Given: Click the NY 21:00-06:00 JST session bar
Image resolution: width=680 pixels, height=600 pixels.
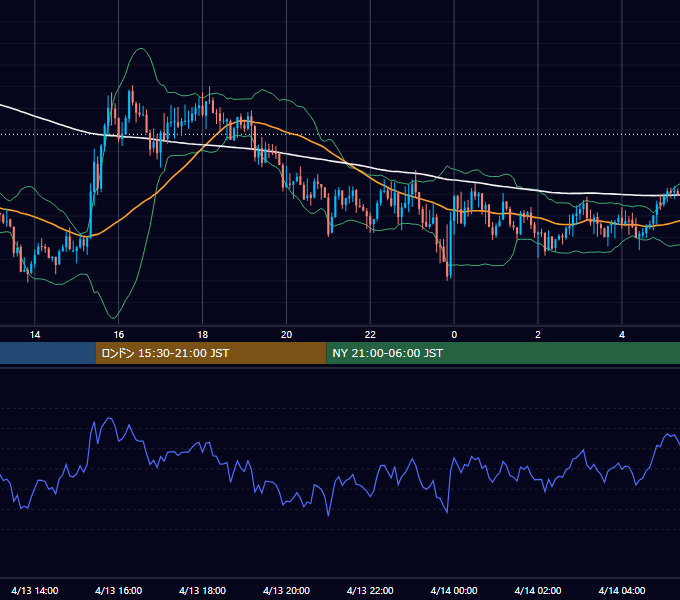Looking at the screenshot, I should click(503, 353).
